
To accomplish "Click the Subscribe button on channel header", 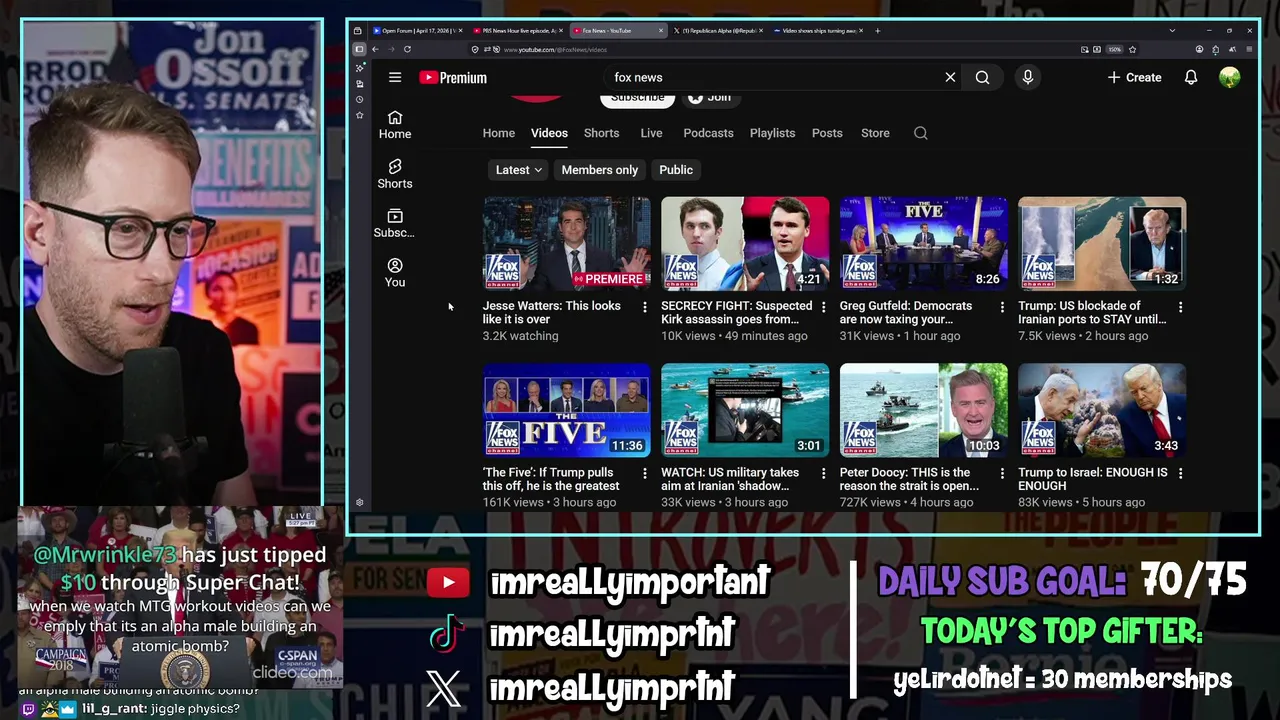I will coord(637,98).
